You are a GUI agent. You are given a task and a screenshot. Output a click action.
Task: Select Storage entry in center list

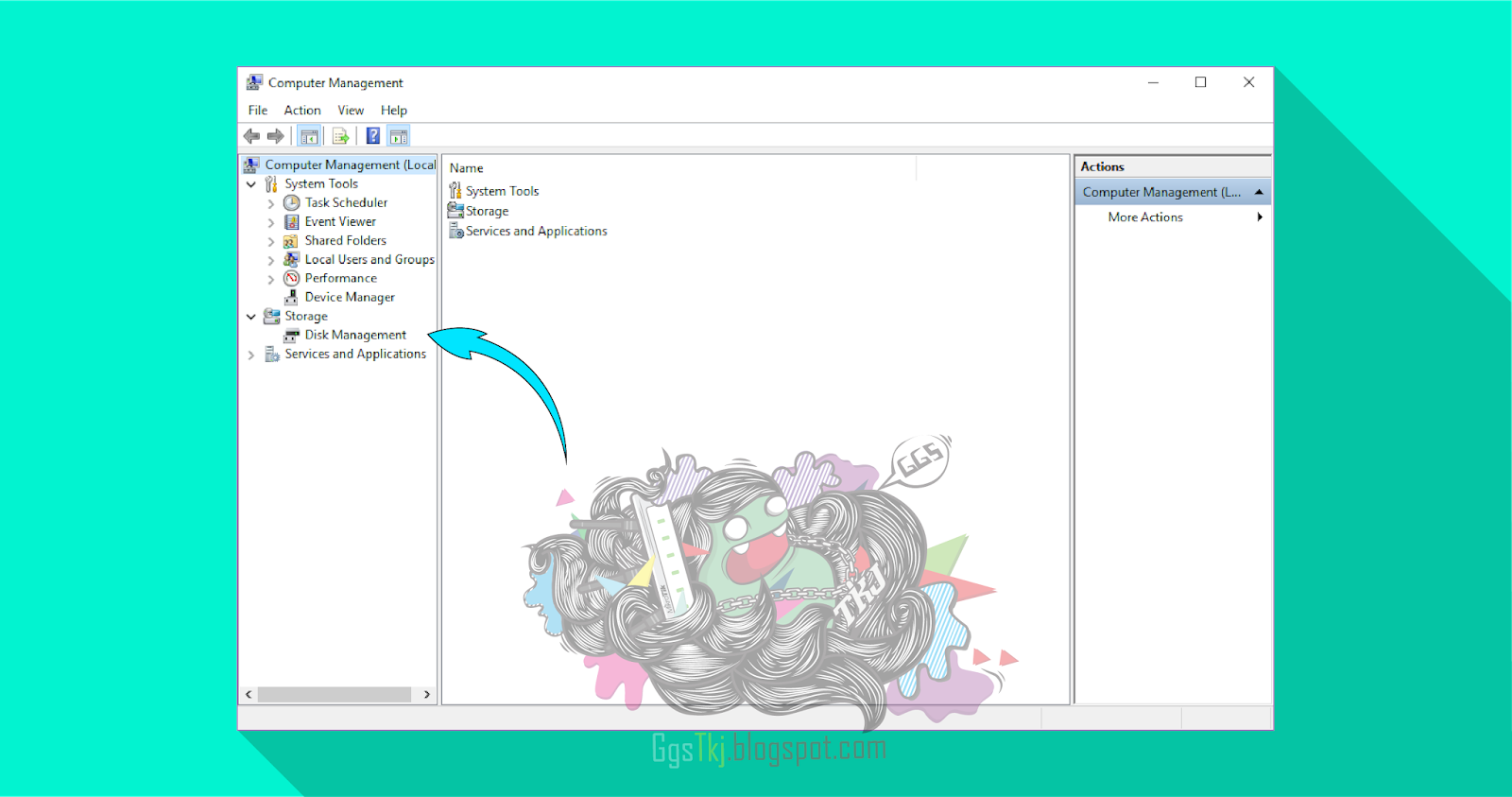click(487, 211)
